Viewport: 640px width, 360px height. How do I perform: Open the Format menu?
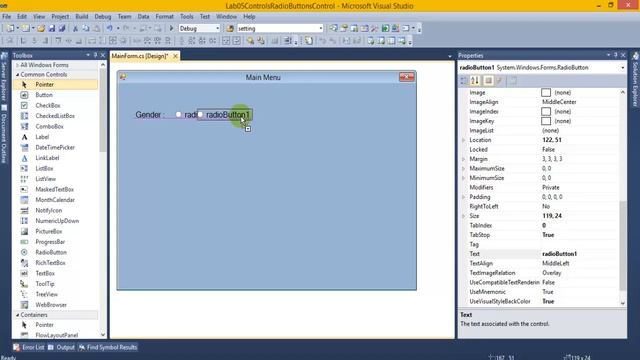164,17
